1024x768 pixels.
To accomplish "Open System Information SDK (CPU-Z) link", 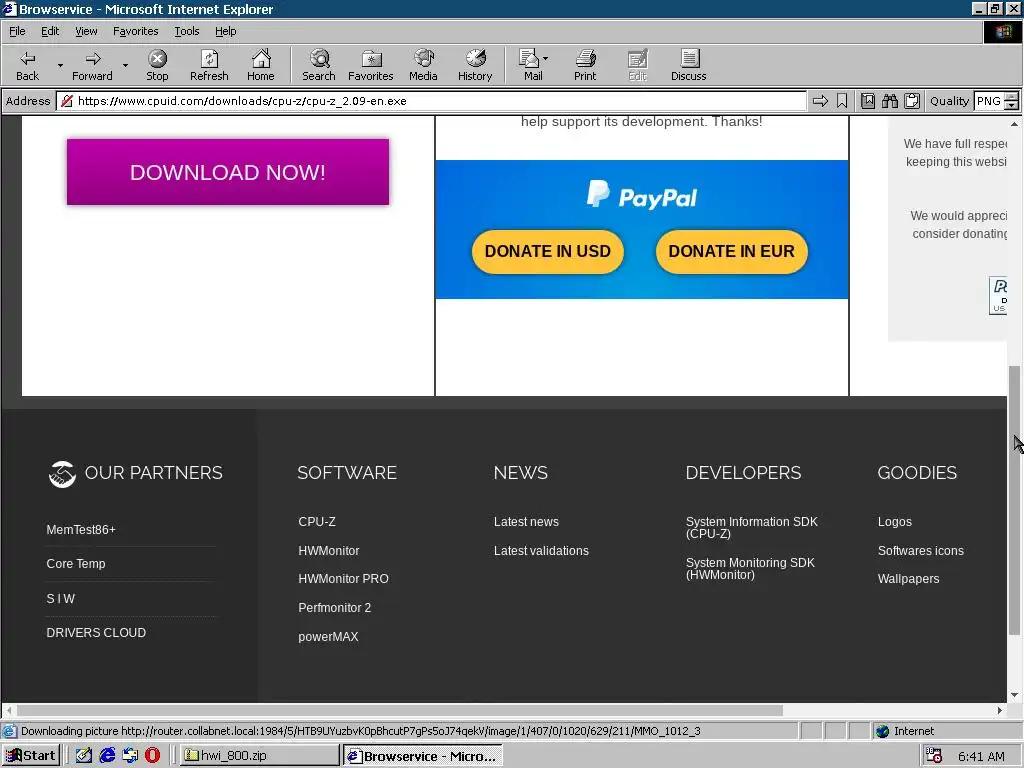I will coord(751,528).
